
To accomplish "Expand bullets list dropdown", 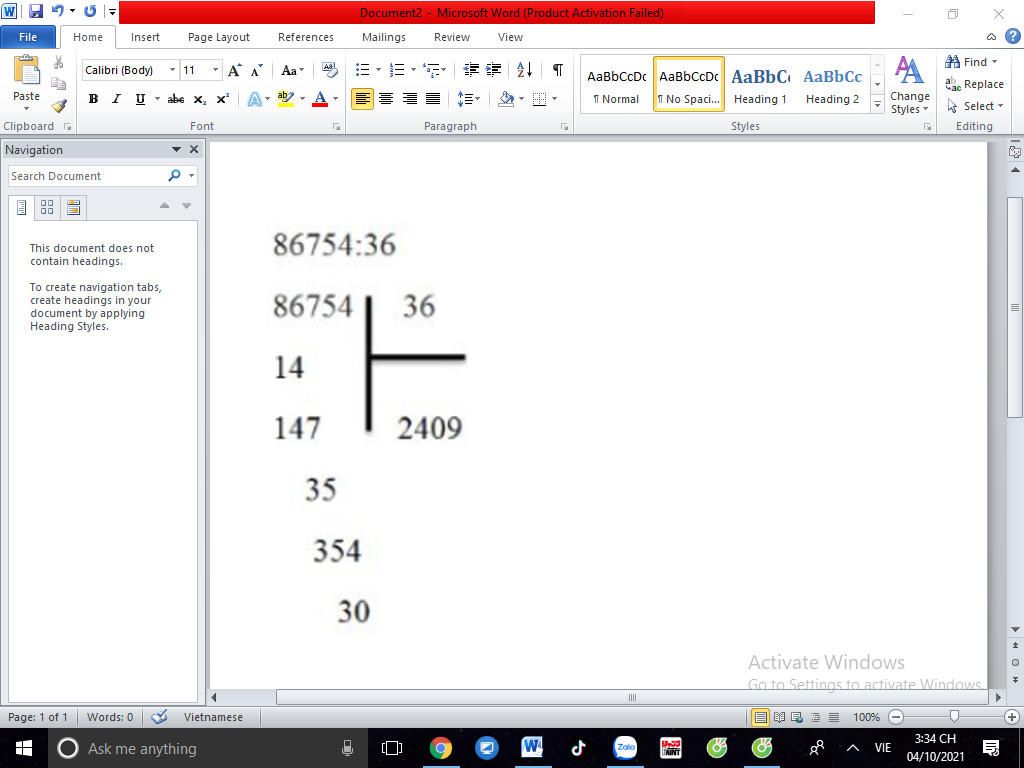I will (378, 70).
